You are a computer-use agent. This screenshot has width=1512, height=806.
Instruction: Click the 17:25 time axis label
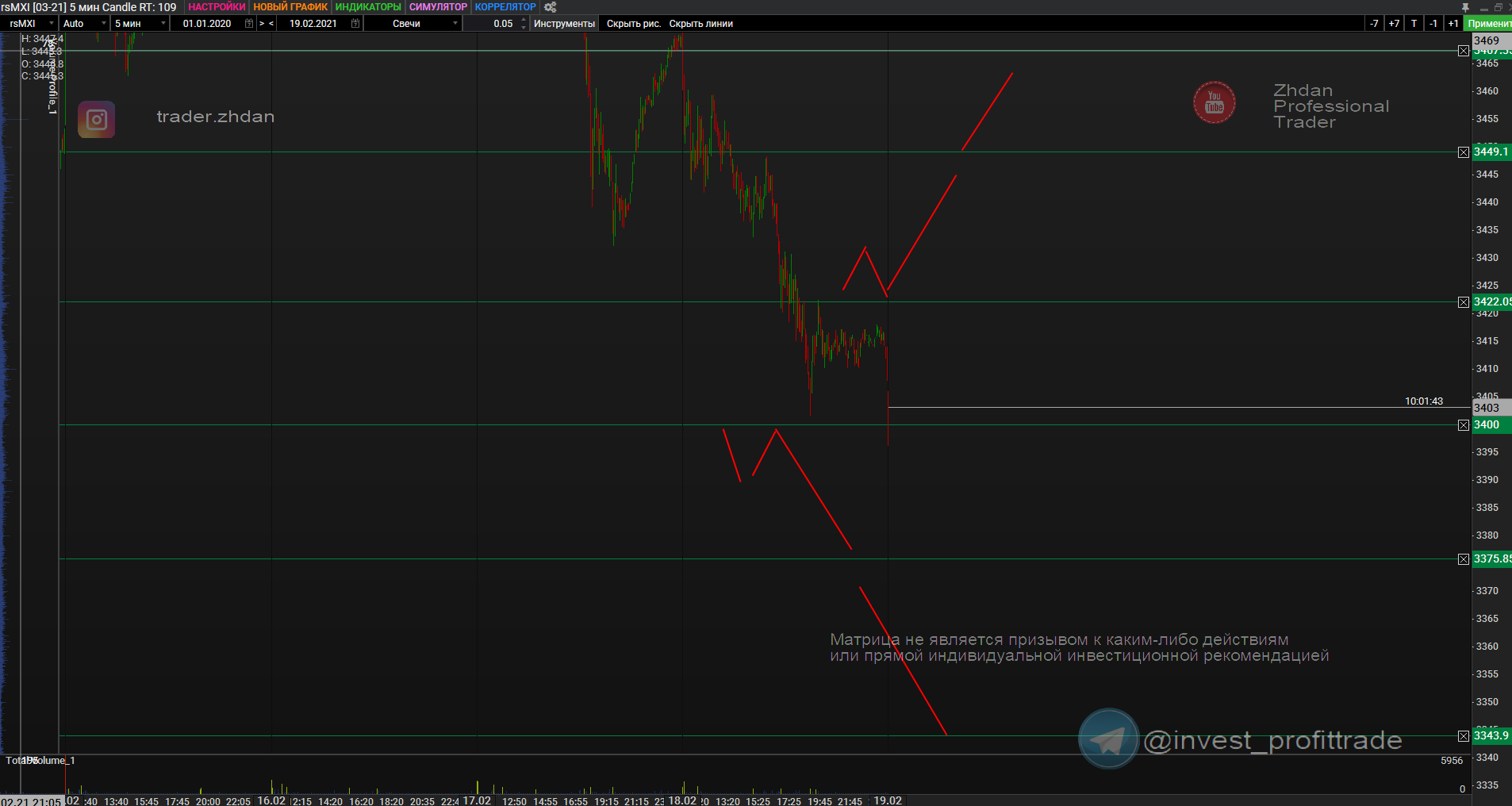[789, 801]
